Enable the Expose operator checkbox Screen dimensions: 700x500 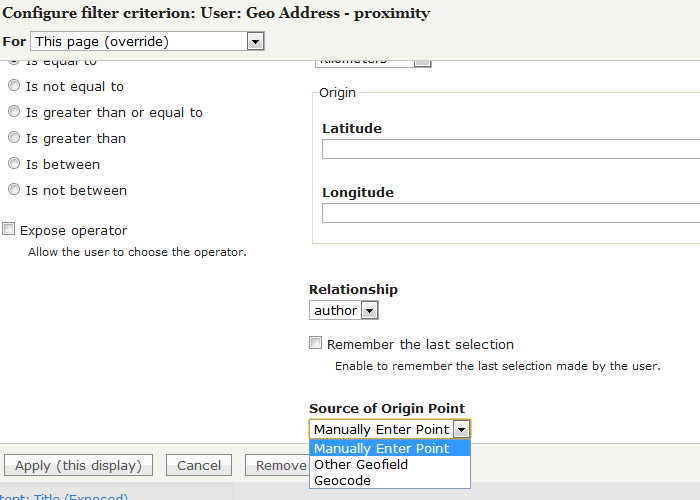click(x=9, y=230)
